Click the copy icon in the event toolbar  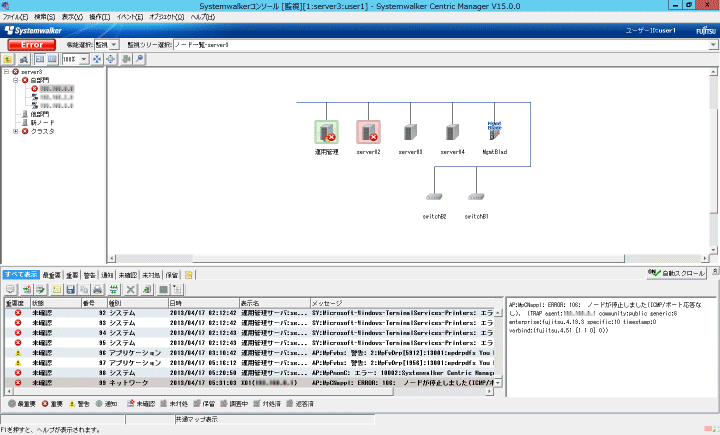pyautogui.click(x=84, y=289)
